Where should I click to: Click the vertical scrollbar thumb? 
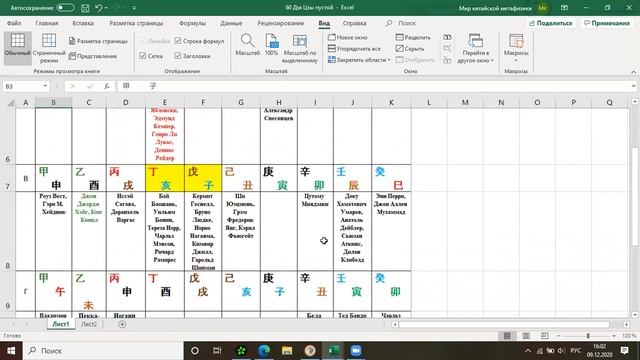(x=635, y=196)
